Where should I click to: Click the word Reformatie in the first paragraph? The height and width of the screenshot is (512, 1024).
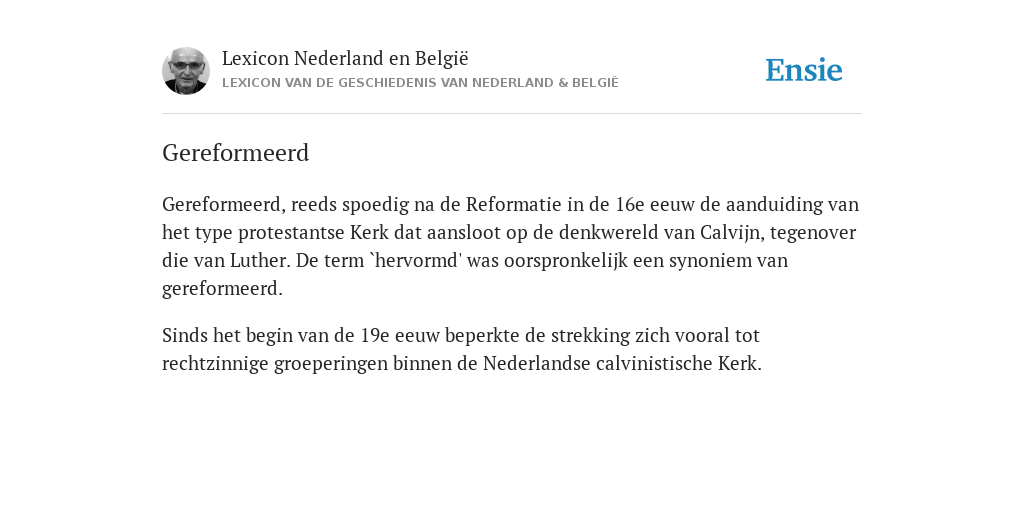513,204
